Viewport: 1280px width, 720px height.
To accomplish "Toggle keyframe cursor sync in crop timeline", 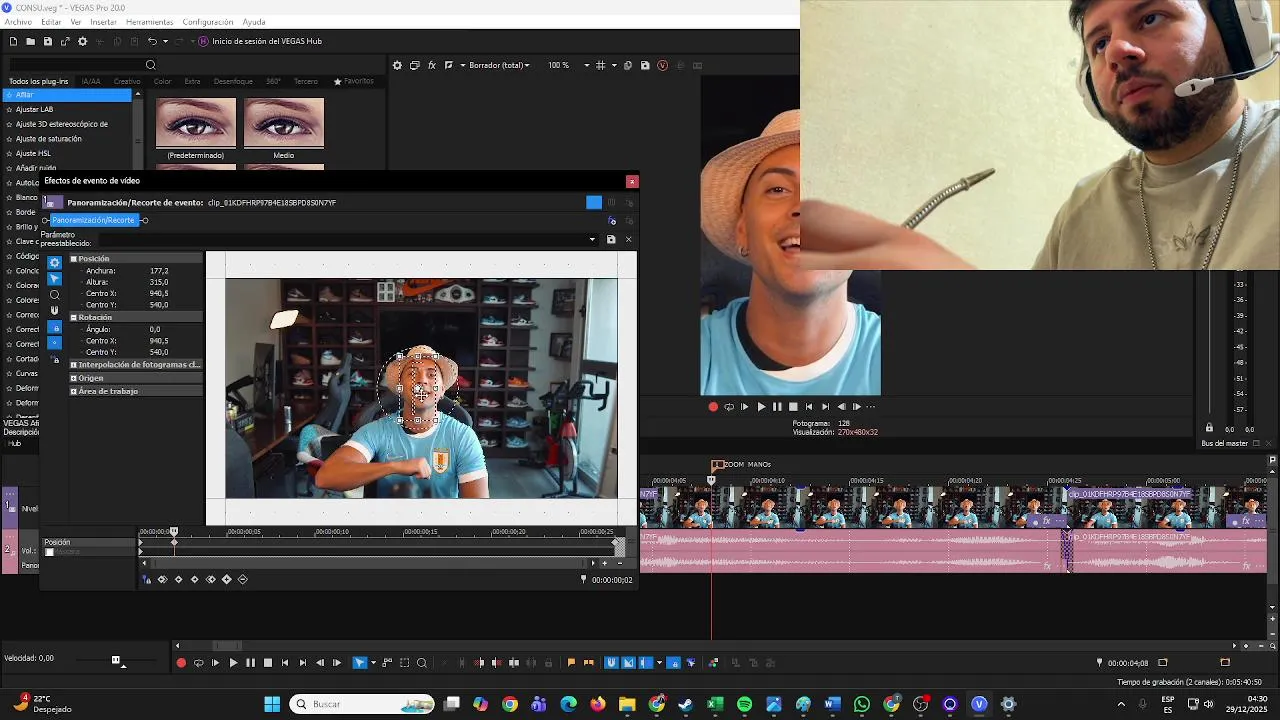I will [x=147, y=579].
